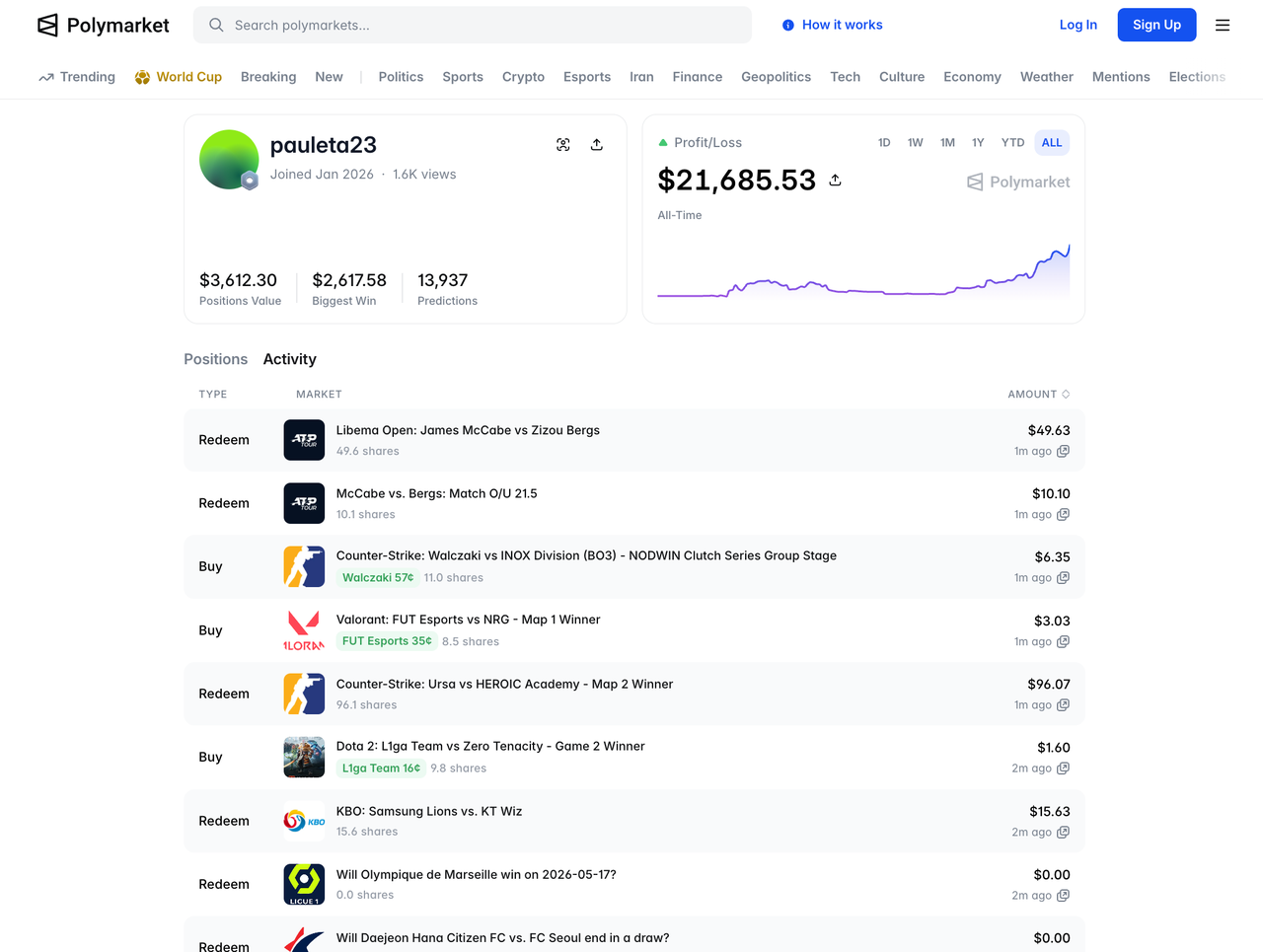Click Counter-Strike icon on Ursa vs HEROIC row
Screen dimensions: 1263x952
[x=304, y=694]
